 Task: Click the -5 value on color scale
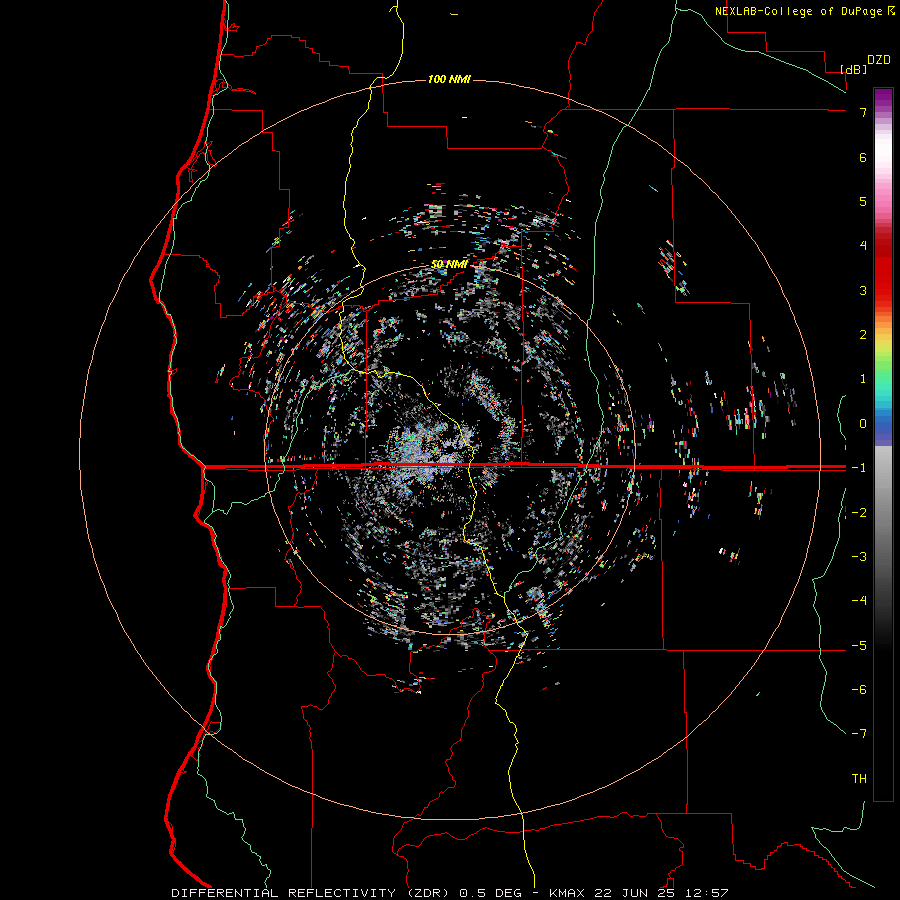(859, 645)
